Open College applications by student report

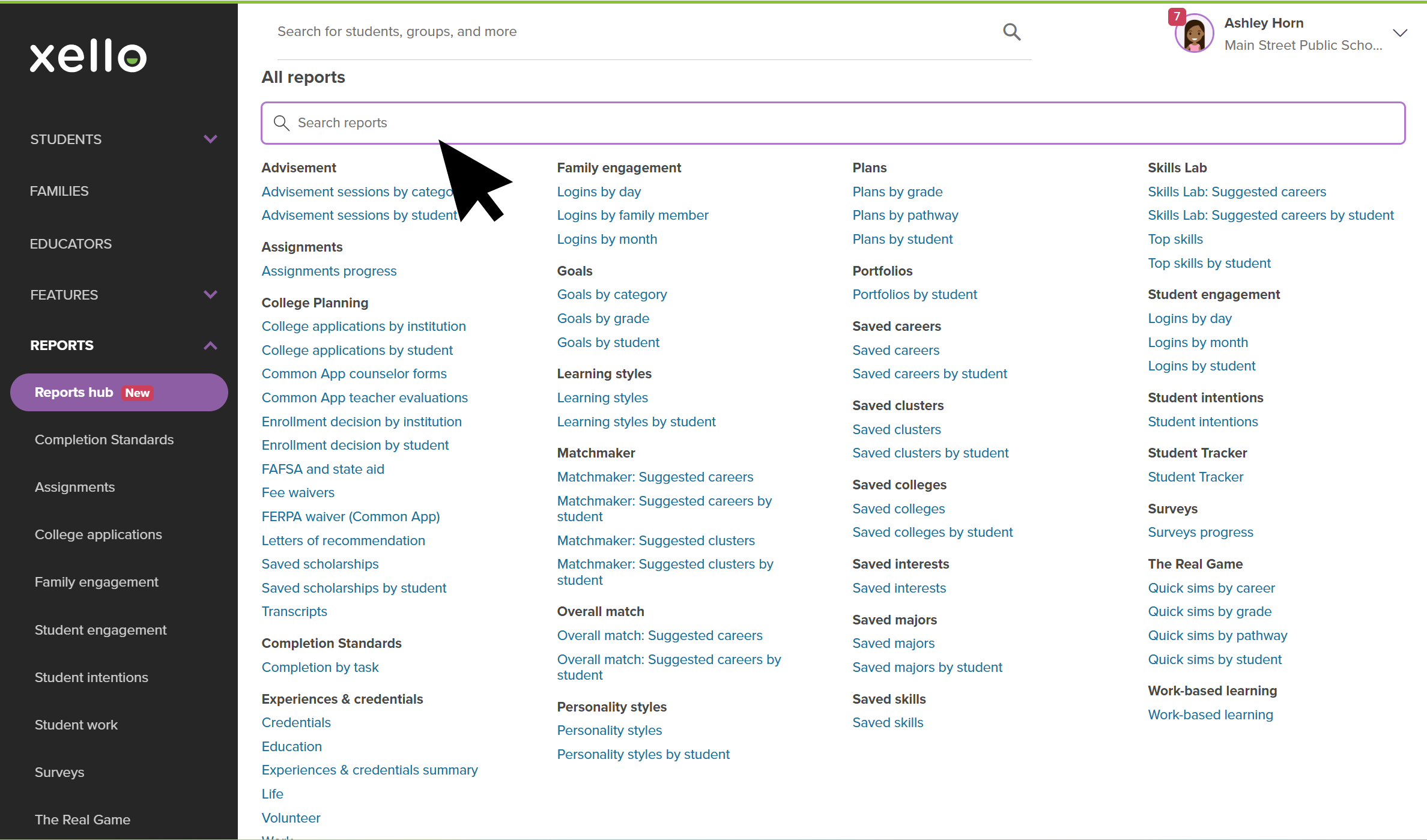pos(357,350)
